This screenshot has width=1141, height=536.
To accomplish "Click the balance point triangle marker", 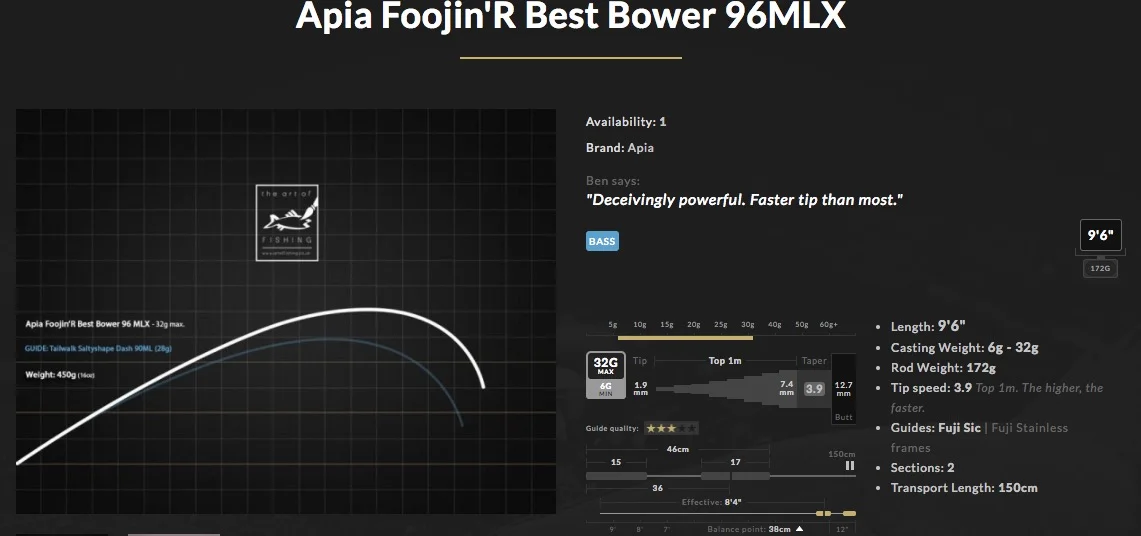I will click(x=800, y=529).
